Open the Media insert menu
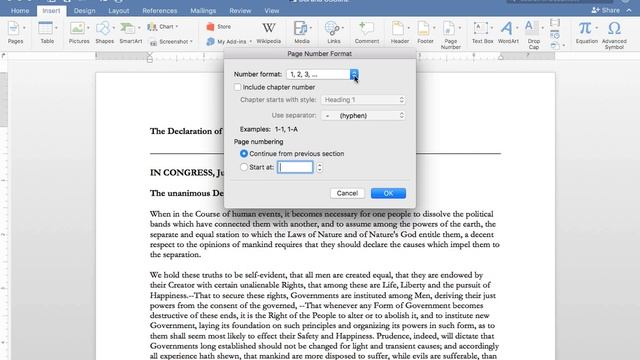Viewport: 640px width, 360px height. [x=302, y=32]
